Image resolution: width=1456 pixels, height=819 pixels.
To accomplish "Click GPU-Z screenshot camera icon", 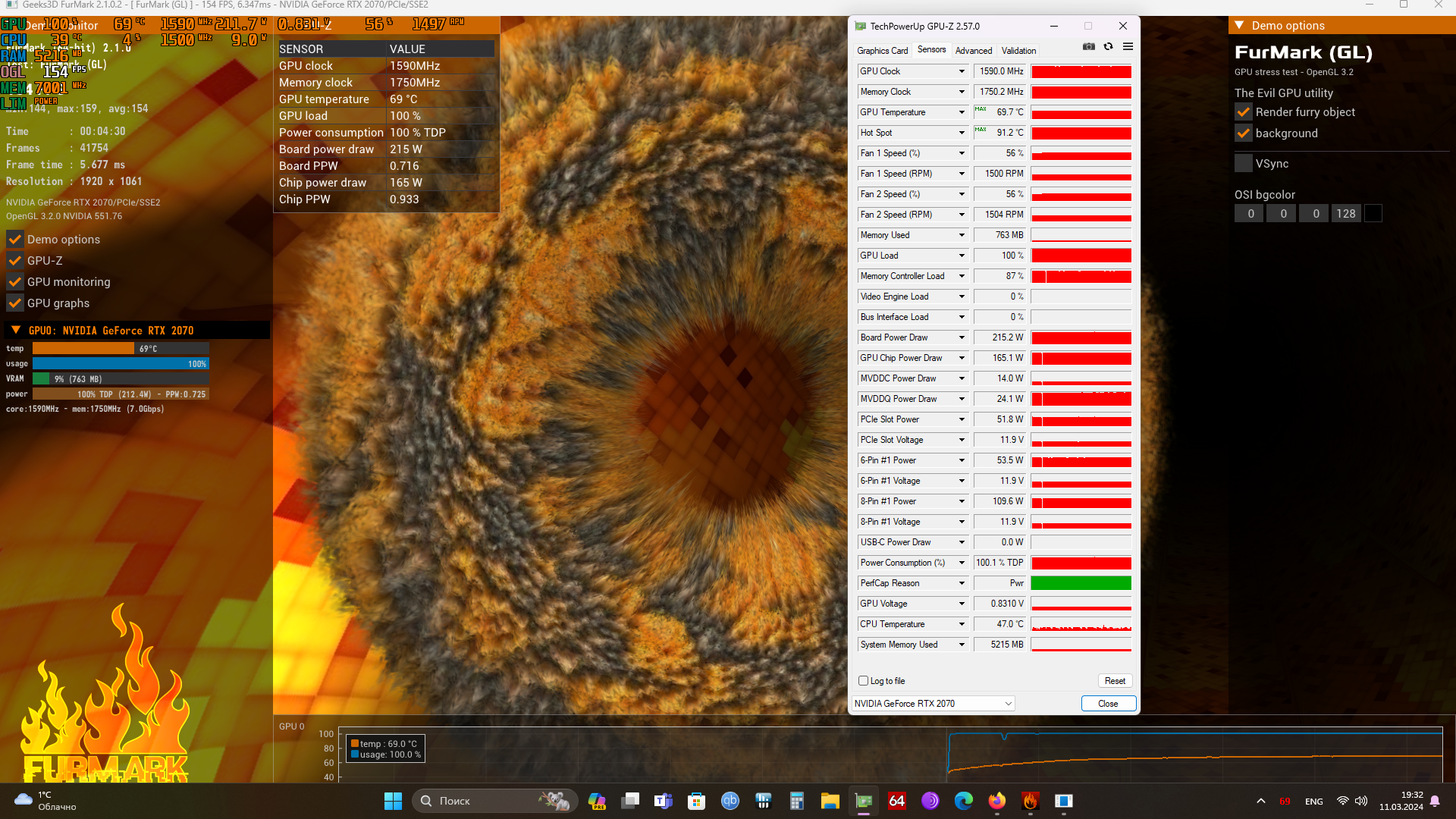I will pos(1089,47).
